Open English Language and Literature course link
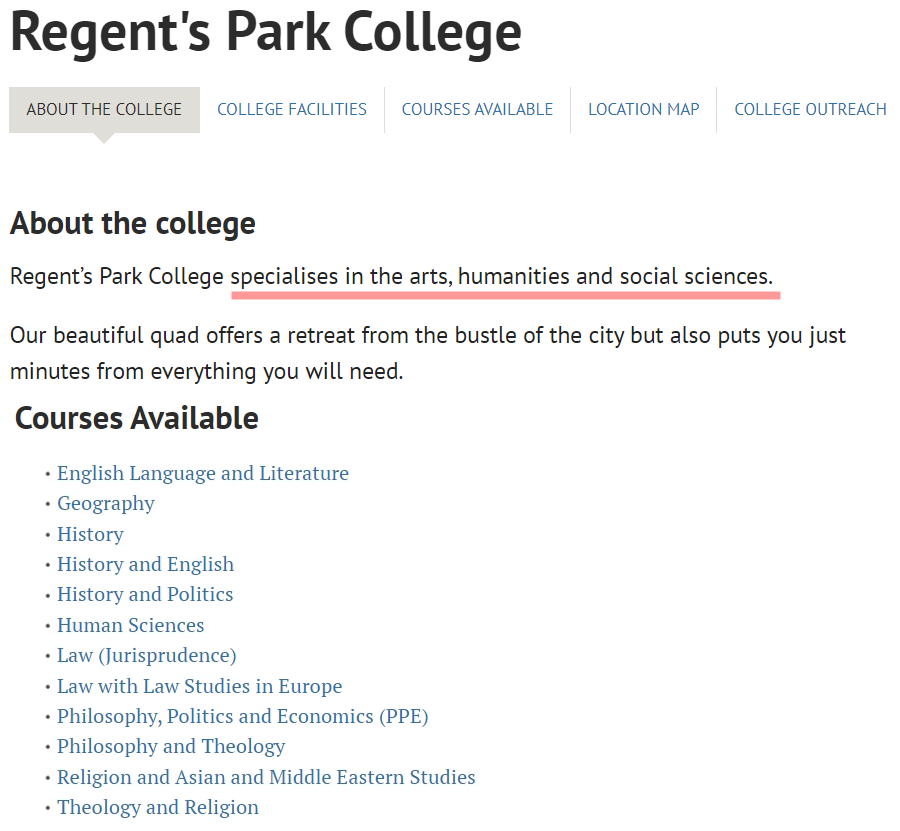The width and height of the screenshot is (900, 831). click(203, 473)
